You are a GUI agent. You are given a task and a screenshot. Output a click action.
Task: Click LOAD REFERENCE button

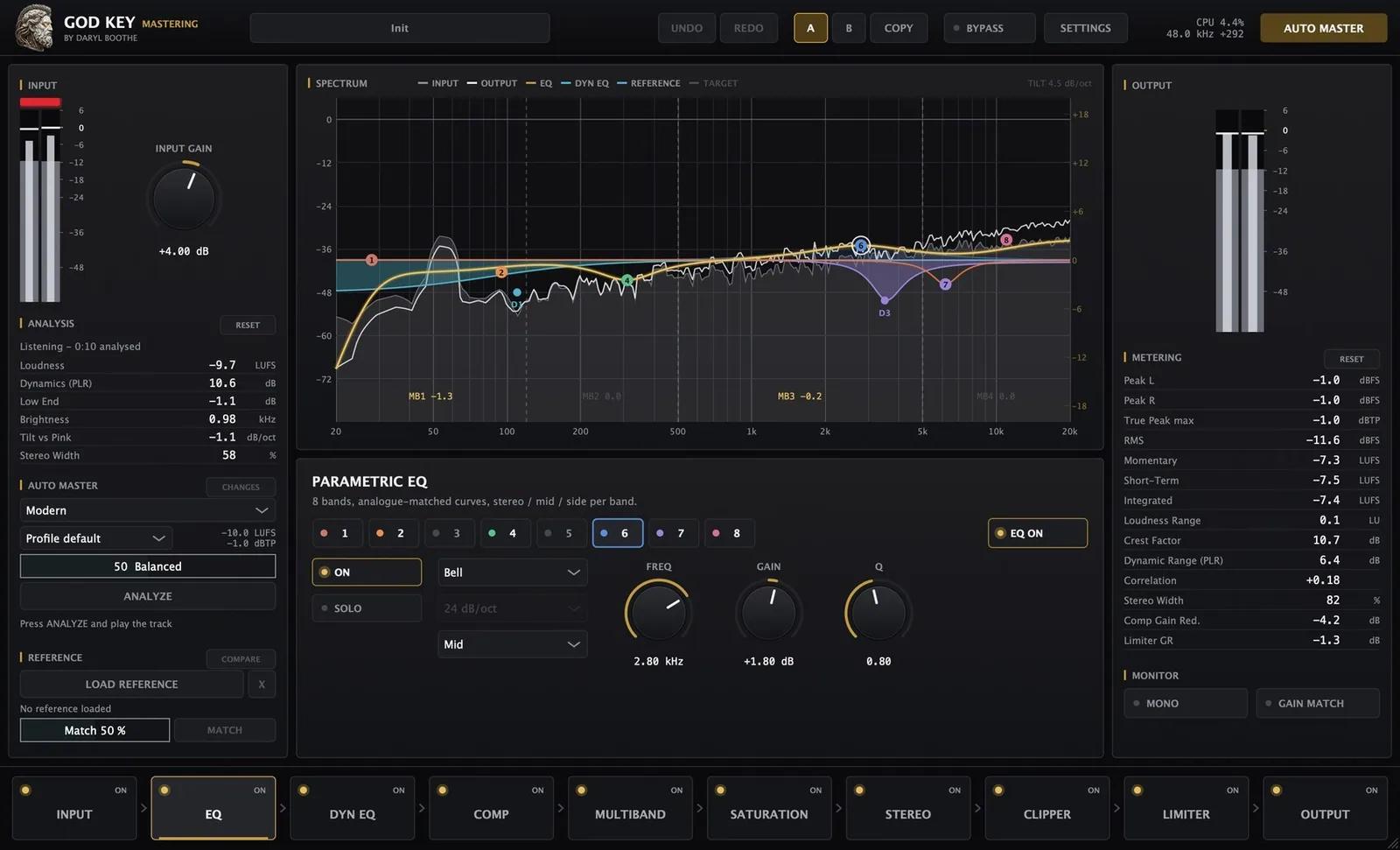132,685
